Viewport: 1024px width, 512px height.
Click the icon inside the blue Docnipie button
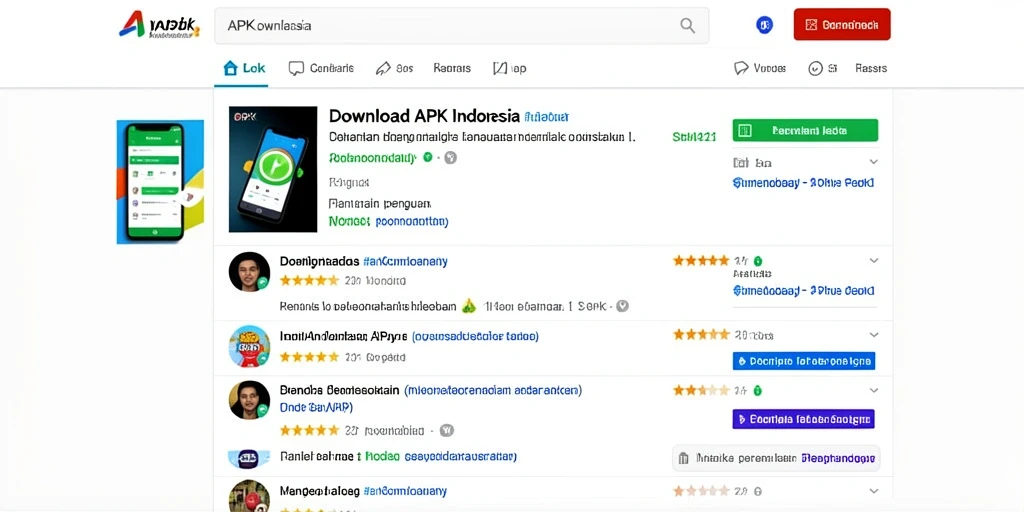(742, 360)
